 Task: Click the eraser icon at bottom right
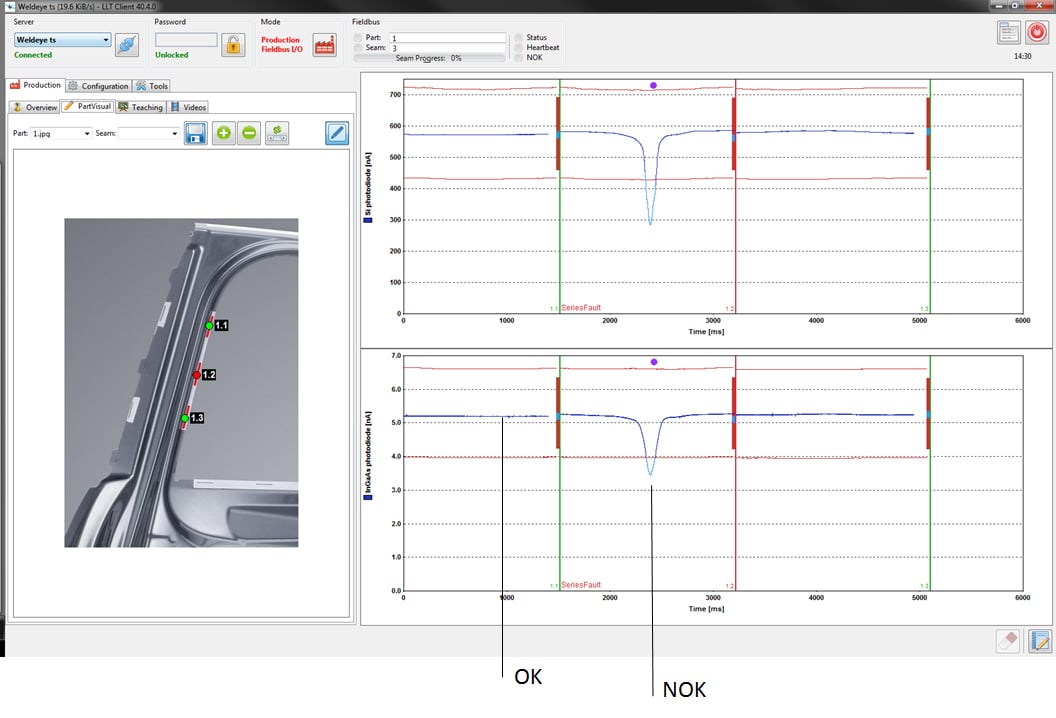[x=1008, y=641]
